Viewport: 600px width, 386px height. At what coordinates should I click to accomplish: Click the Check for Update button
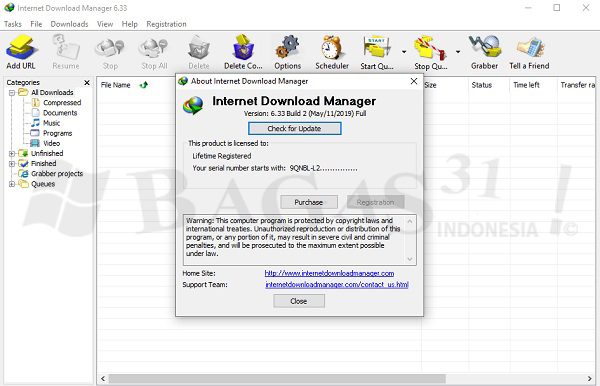(294, 129)
